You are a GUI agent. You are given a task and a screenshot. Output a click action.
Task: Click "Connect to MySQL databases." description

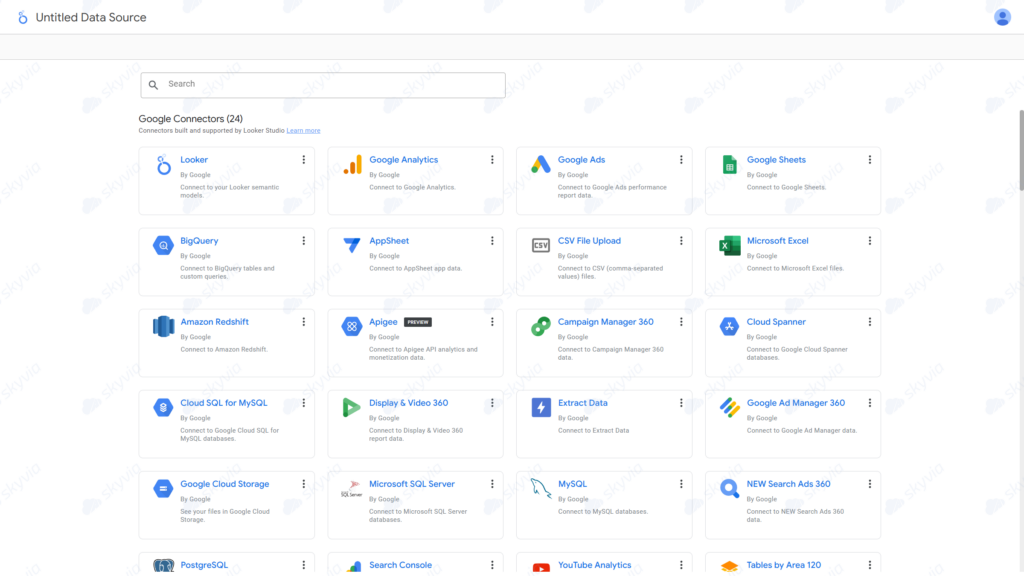coord(603,511)
